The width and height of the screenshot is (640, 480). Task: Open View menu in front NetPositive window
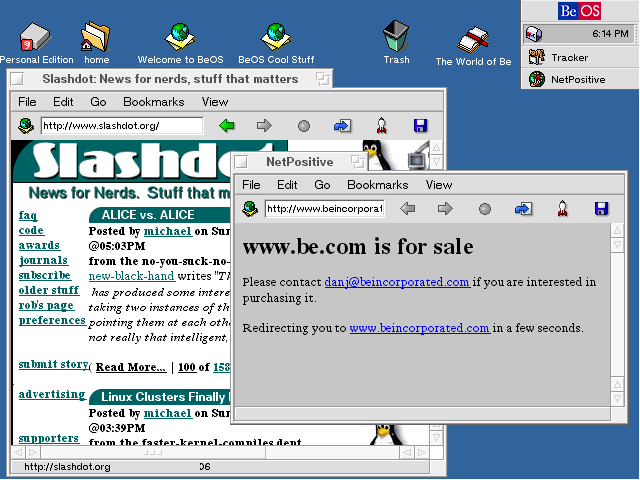coord(439,185)
